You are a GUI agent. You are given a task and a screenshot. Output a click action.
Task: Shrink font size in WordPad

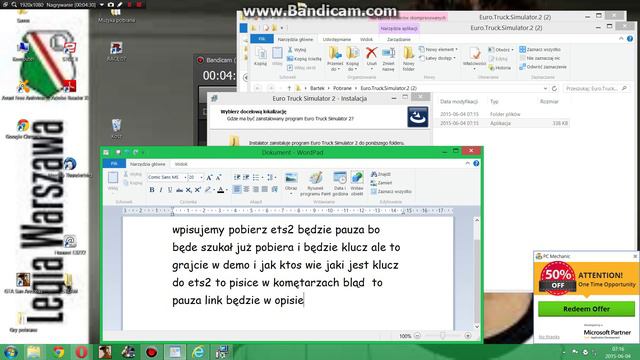tap(218, 177)
